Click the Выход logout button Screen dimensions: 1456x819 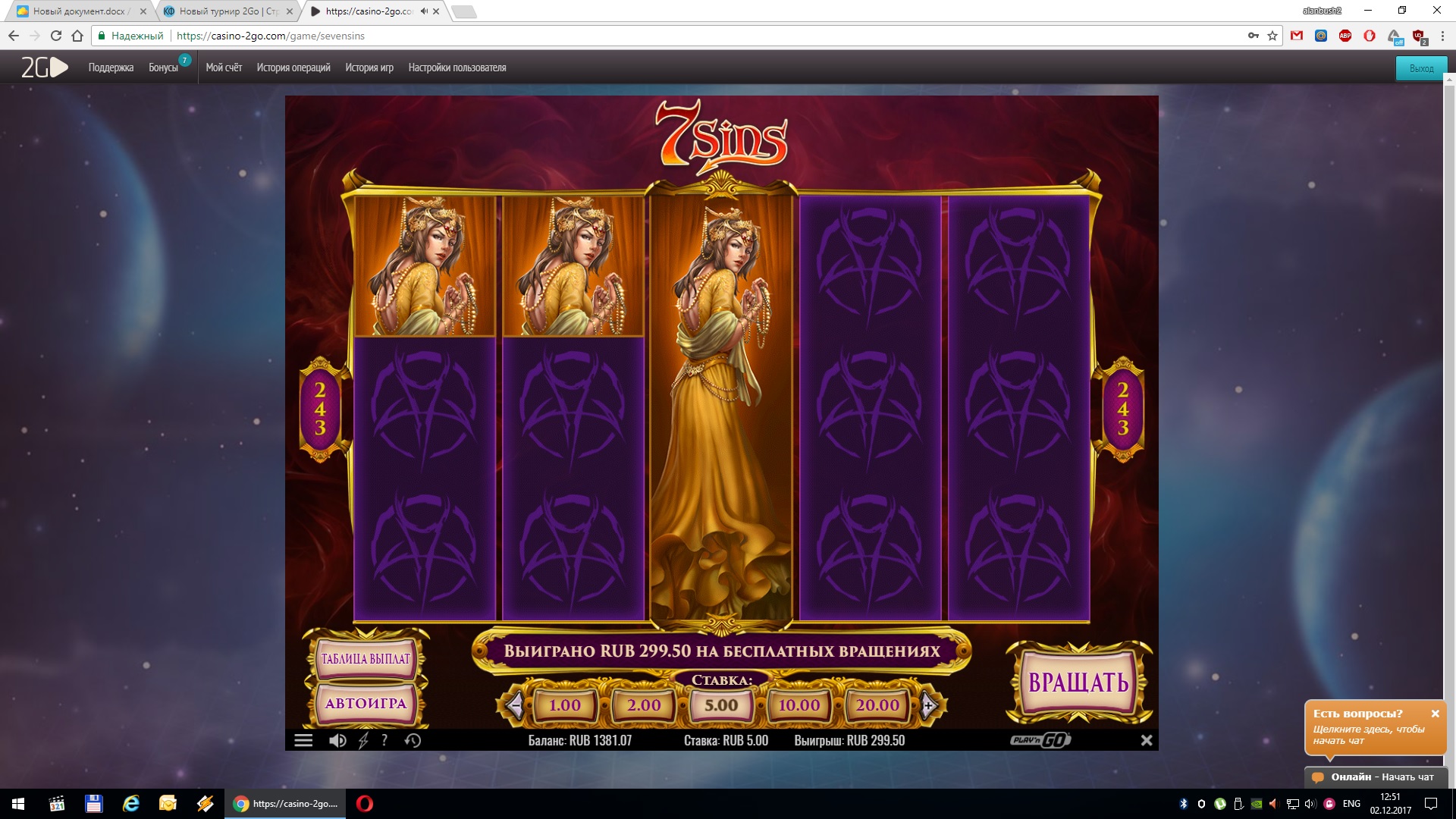tap(1421, 68)
